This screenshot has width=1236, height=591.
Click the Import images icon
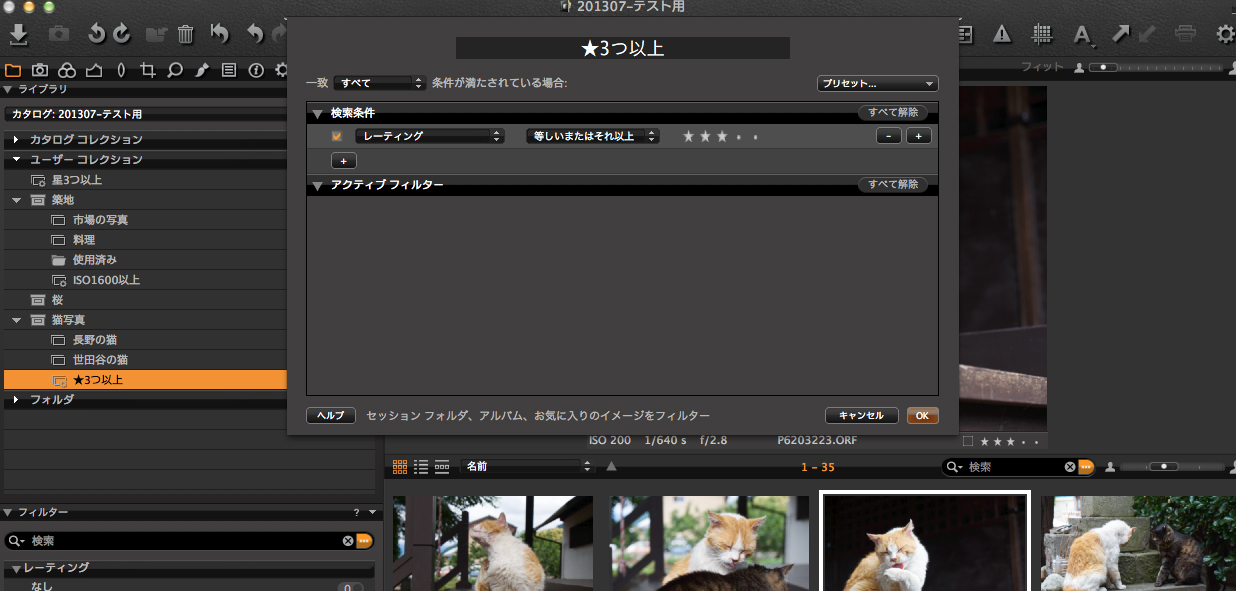(18, 34)
